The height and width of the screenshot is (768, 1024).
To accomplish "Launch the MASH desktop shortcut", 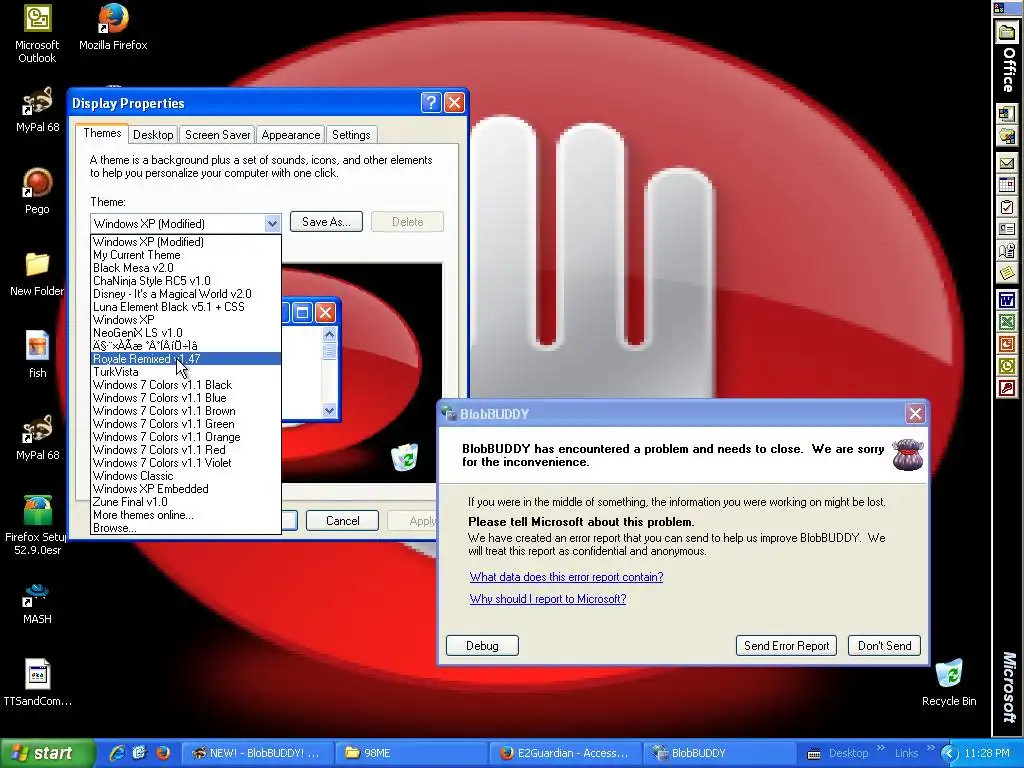I will click(37, 602).
